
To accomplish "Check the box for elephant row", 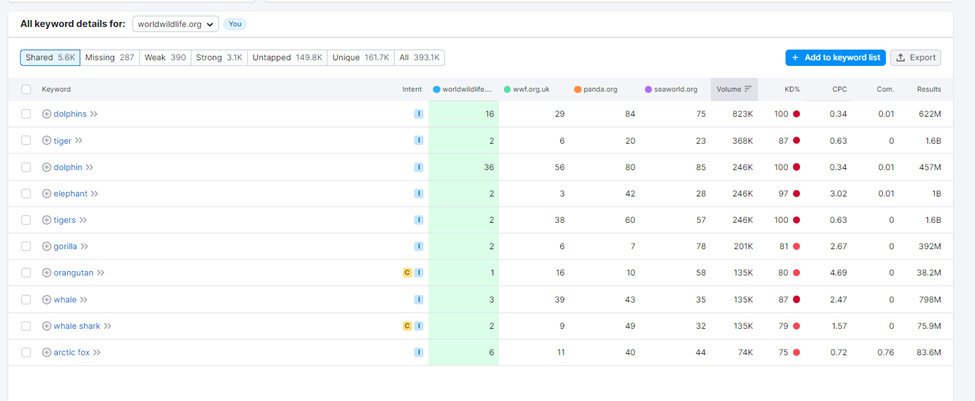I will click(25, 193).
